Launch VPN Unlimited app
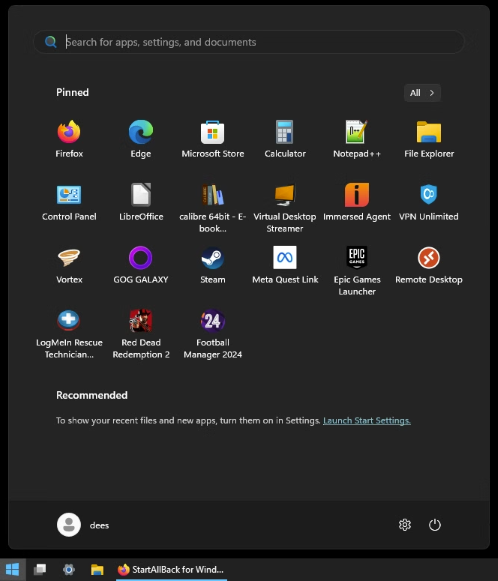This screenshot has height=581, width=498. 429,202
